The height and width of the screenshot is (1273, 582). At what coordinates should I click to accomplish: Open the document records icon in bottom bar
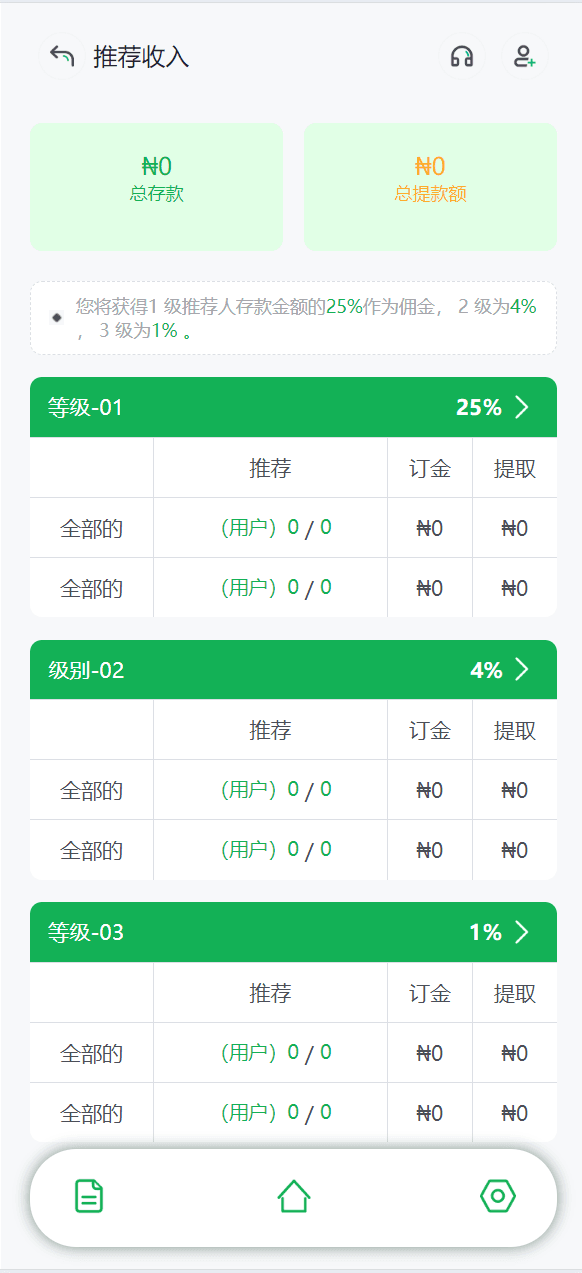[89, 1196]
